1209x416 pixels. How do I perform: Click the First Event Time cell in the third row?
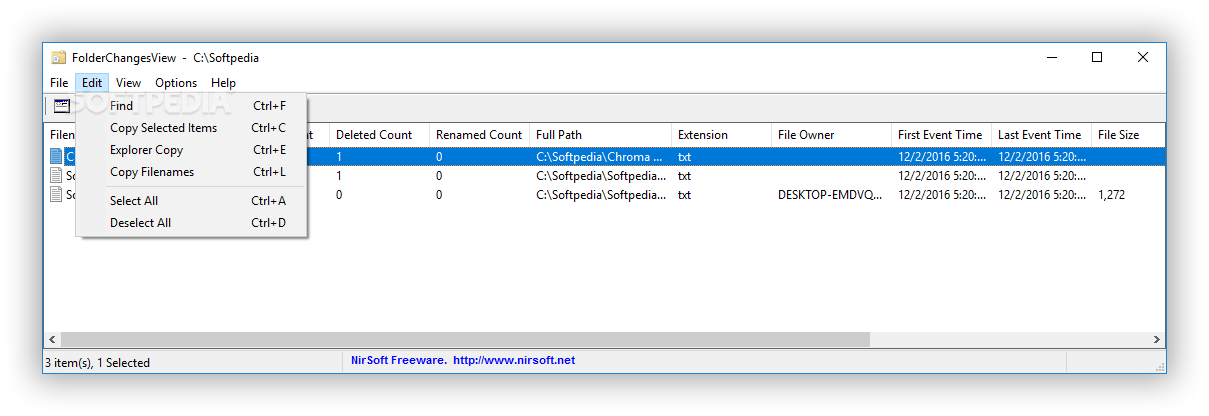click(940, 195)
